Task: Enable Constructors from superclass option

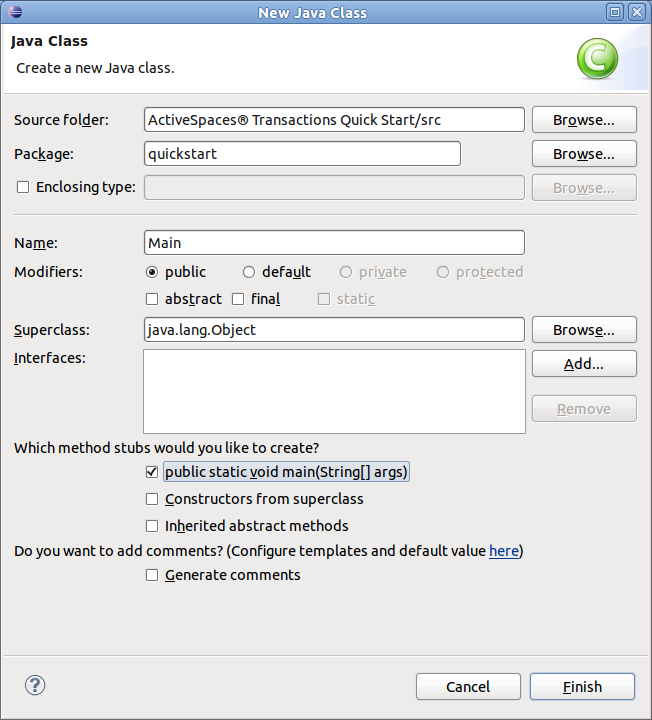Action: click(152, 499)
